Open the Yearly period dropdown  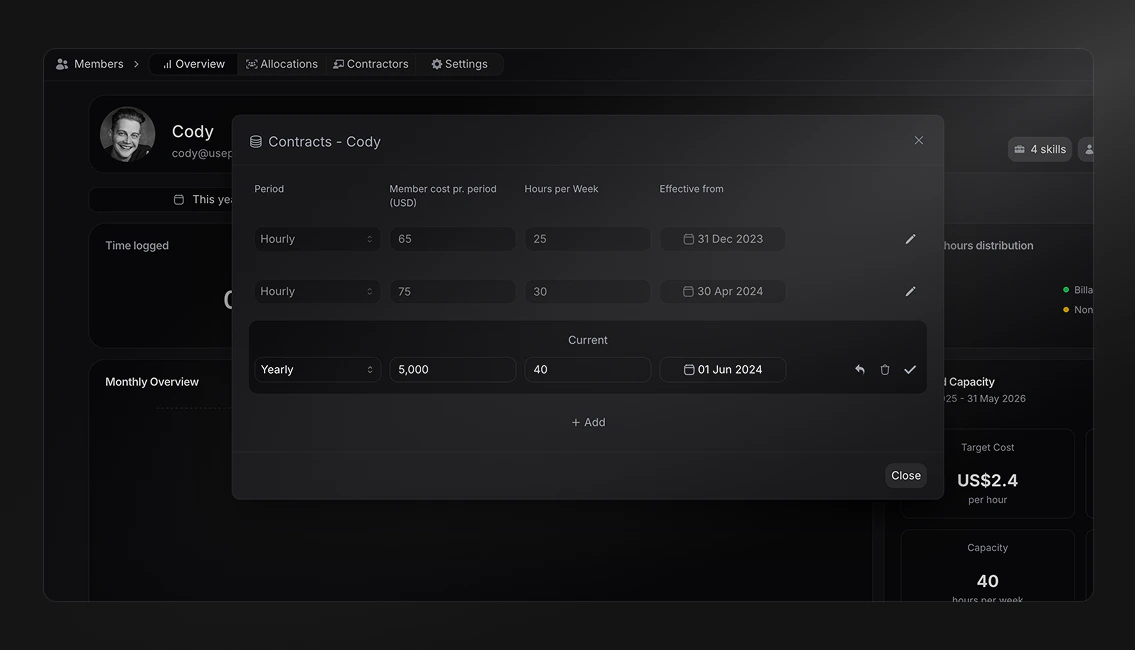317,369
